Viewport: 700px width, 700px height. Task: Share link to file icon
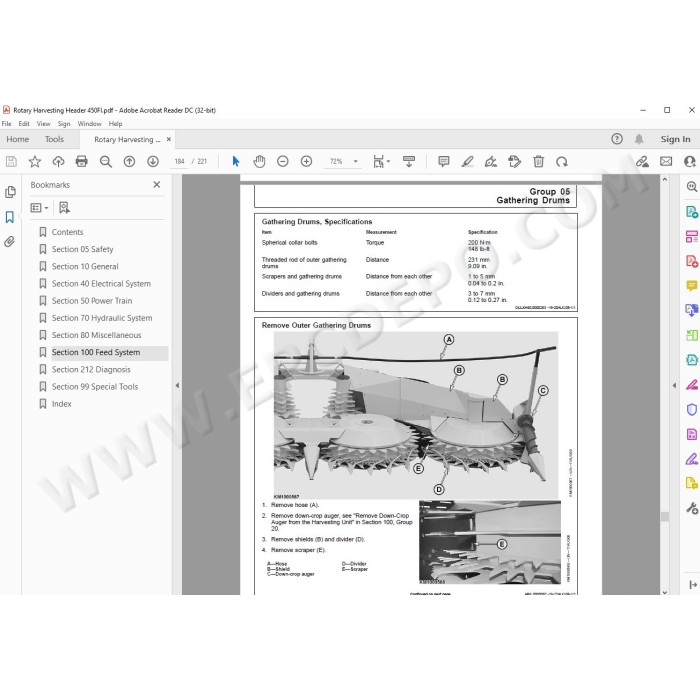[642, 162]
